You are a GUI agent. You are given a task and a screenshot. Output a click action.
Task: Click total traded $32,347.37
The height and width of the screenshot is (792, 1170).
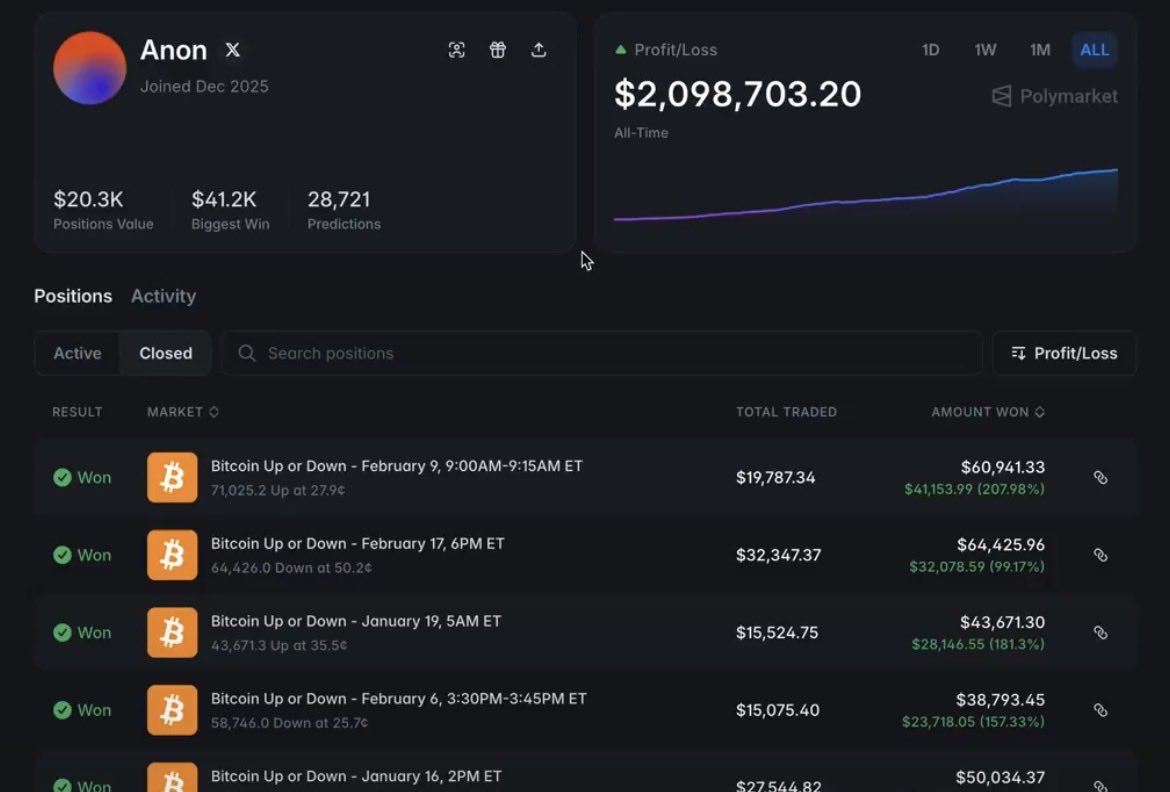click(x=778, y=555)
